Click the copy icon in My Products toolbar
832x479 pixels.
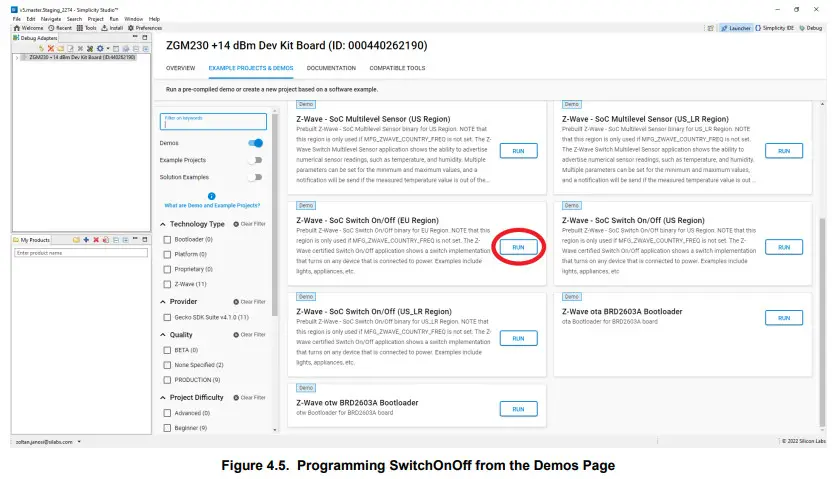(106, 240)
